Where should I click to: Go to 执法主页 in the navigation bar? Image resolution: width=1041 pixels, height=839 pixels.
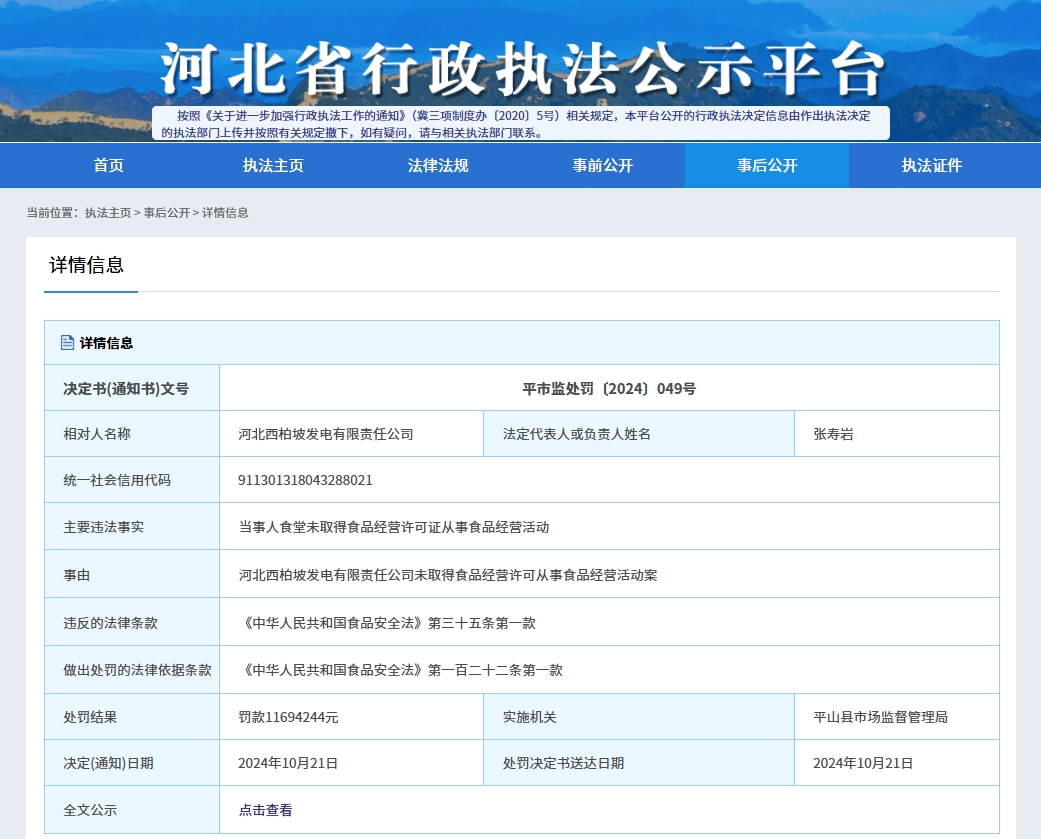click(x=273, y=165)
